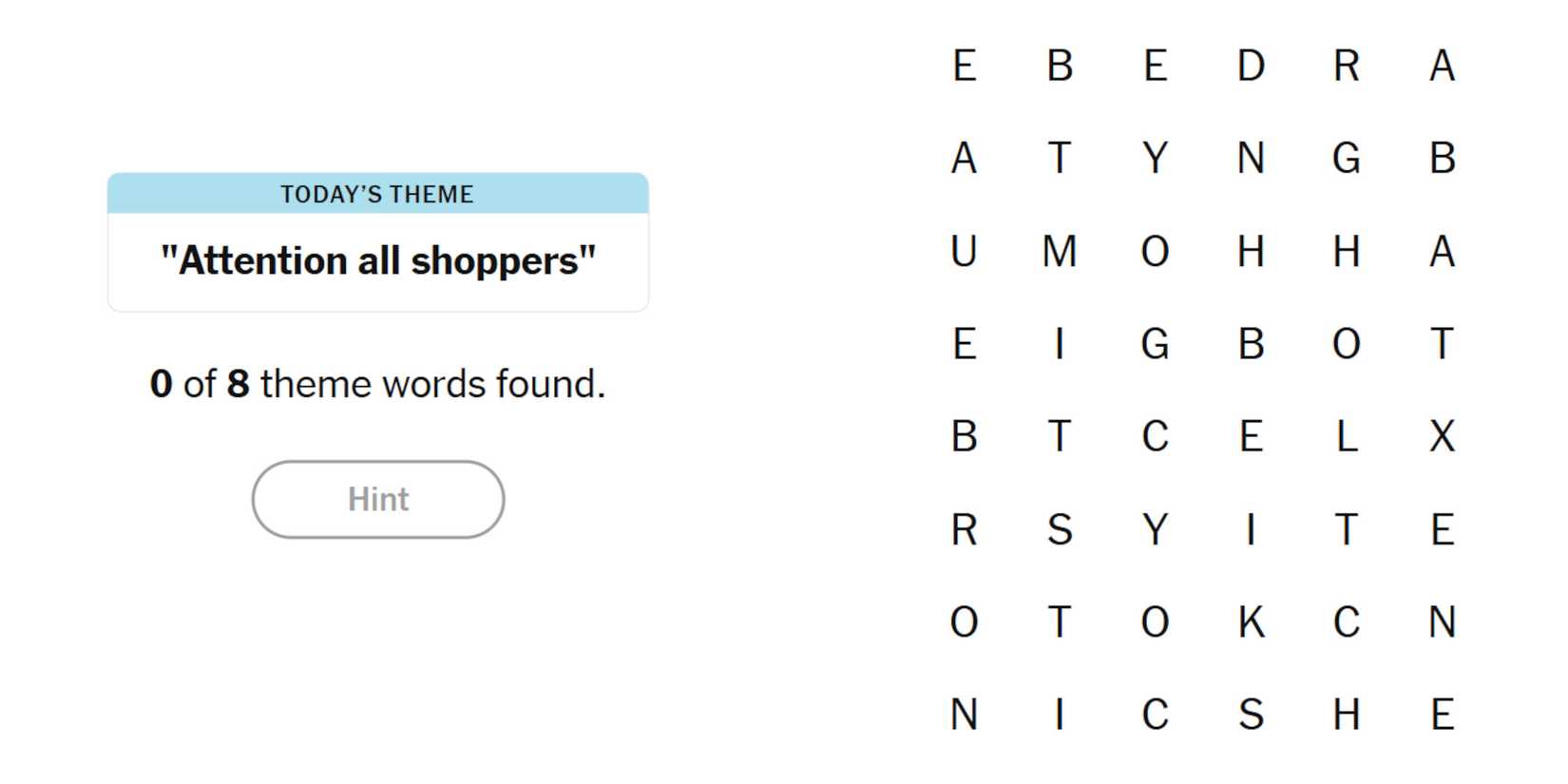Choose the T between A and Y
The width and height of the screenshot is (1568, 784).
[1060, 159]
